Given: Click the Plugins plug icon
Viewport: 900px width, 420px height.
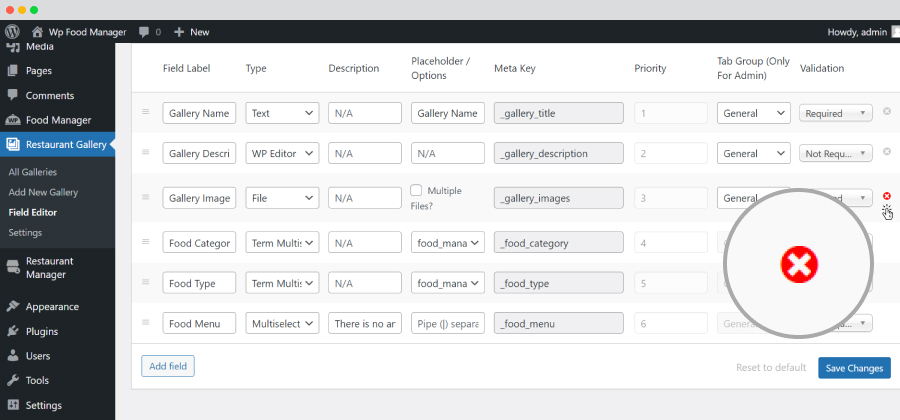Looking at the screenshot, I should pos(13,331).
